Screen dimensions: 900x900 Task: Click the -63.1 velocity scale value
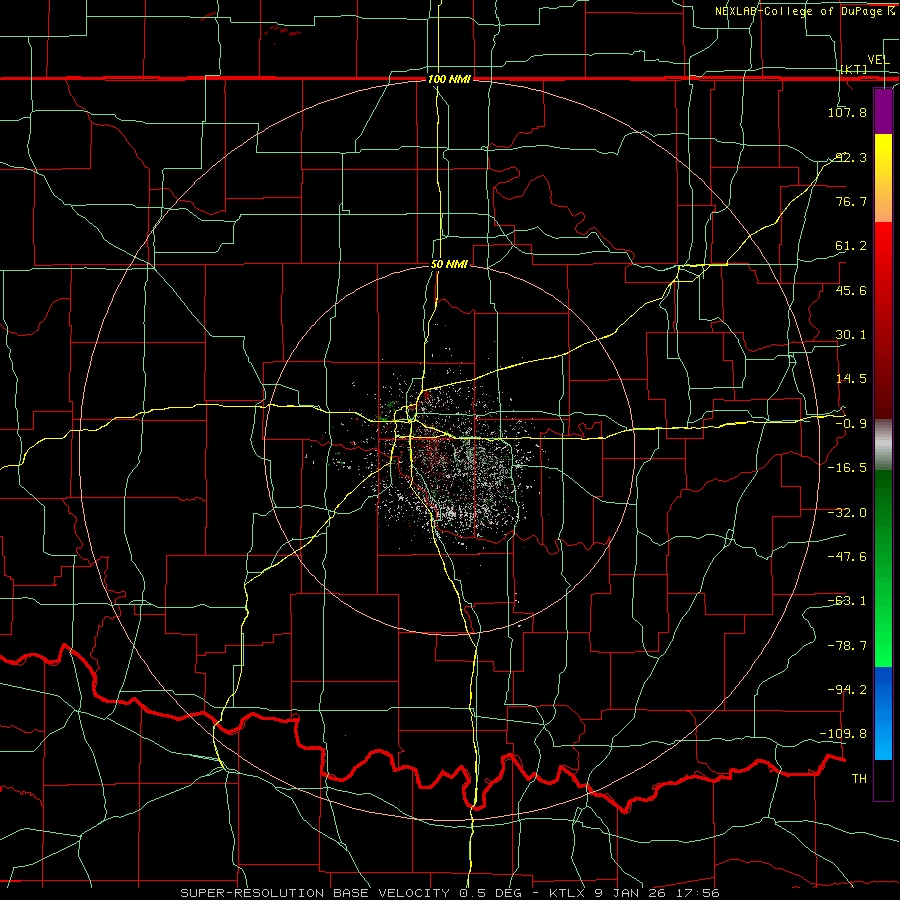pyautogui.click(x=847, y=601)
